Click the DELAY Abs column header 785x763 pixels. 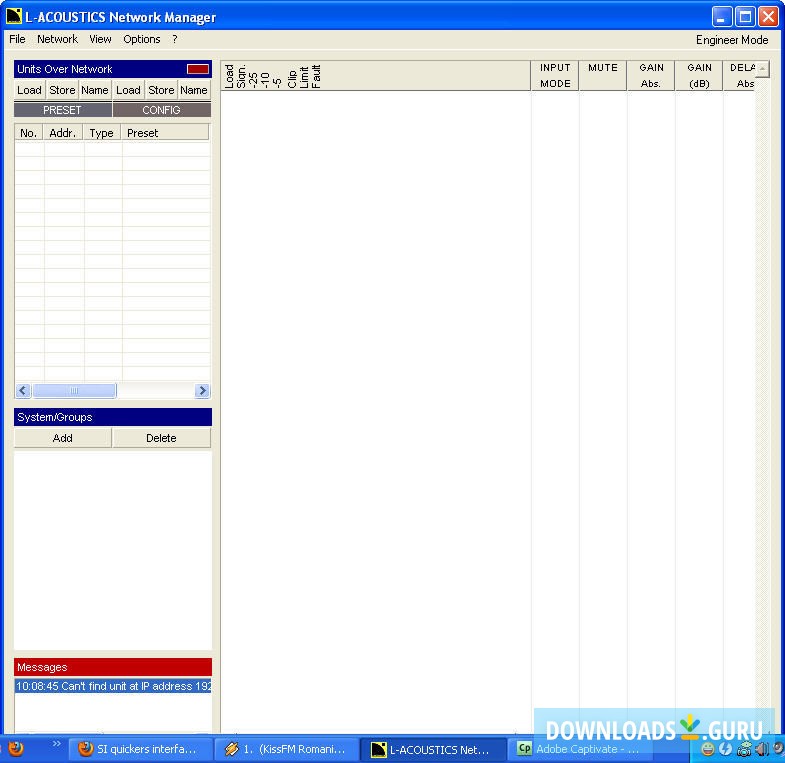739,76
